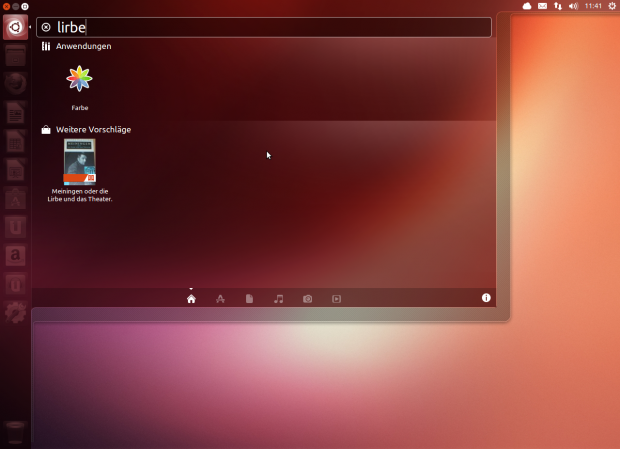
Task: Switch to the Videos lens
Action: (x=336, y=299)
